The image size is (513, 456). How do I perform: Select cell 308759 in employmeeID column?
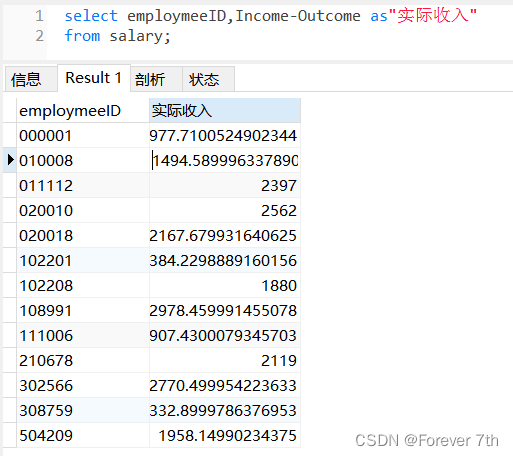(x=83, y=410)
